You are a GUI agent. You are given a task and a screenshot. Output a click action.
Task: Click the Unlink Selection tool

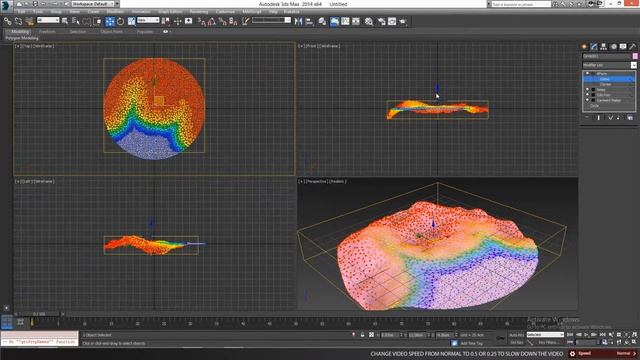pyautogui.click(x=18, y=21)
